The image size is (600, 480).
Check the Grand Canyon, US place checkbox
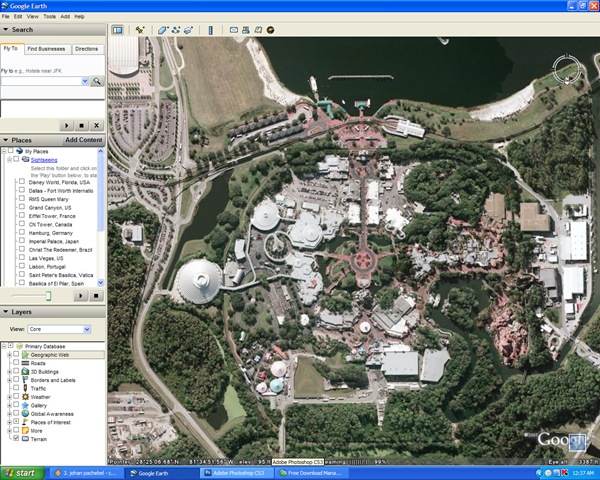tap(22, 207)
